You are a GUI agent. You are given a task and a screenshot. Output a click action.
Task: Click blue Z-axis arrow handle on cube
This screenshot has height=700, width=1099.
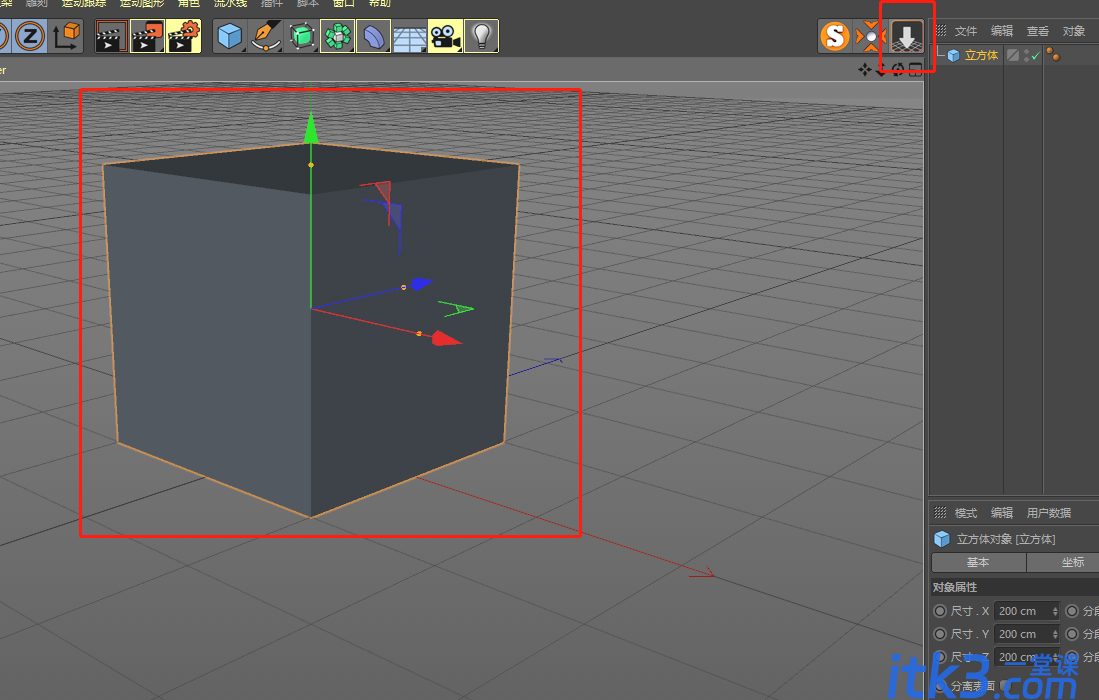point(421,284)
